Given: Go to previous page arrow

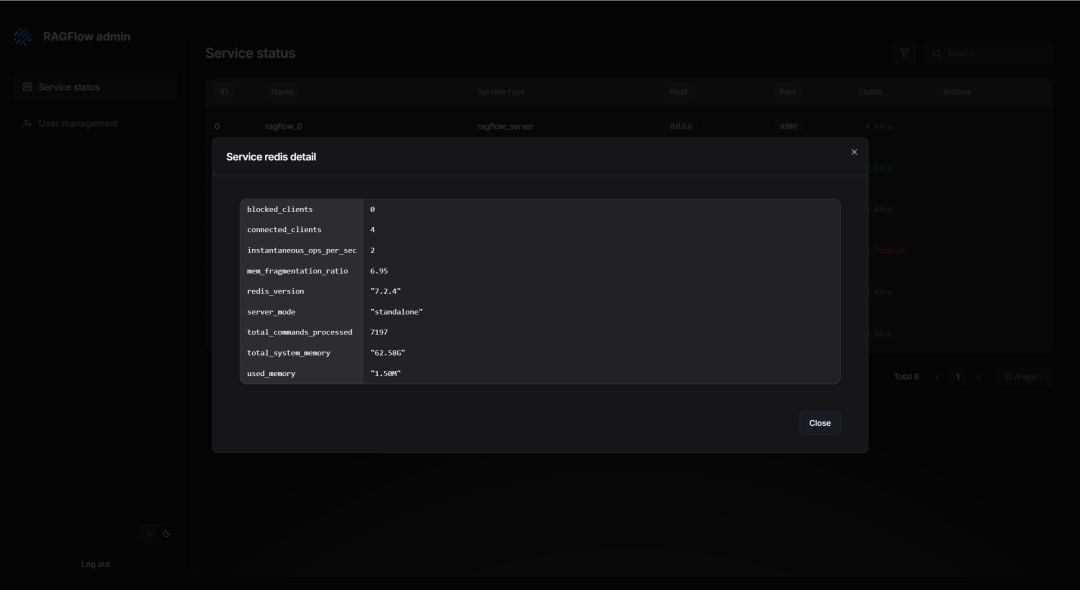Looking at the screenshot, I should 937,377.
